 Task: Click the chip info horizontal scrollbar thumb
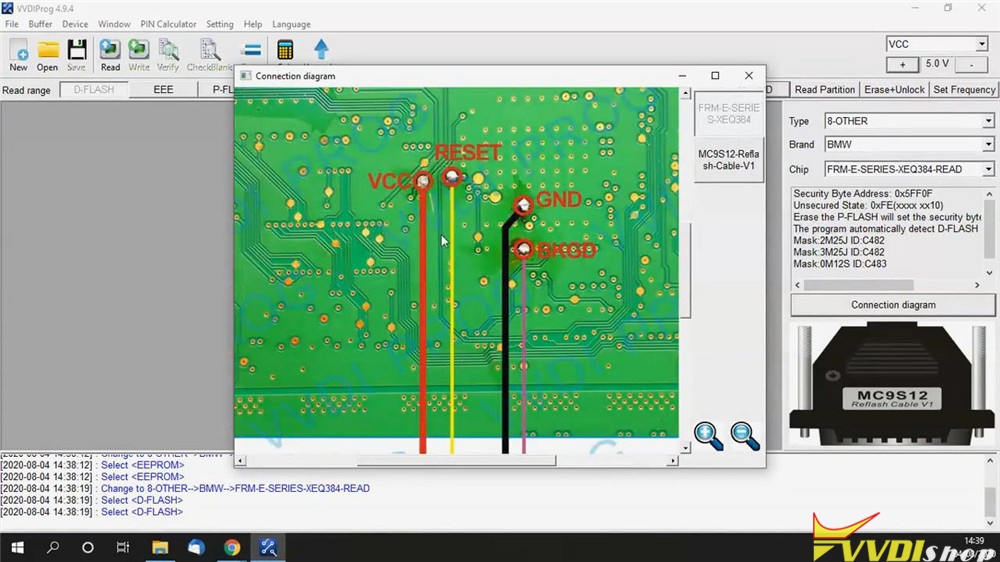(858, 285)
